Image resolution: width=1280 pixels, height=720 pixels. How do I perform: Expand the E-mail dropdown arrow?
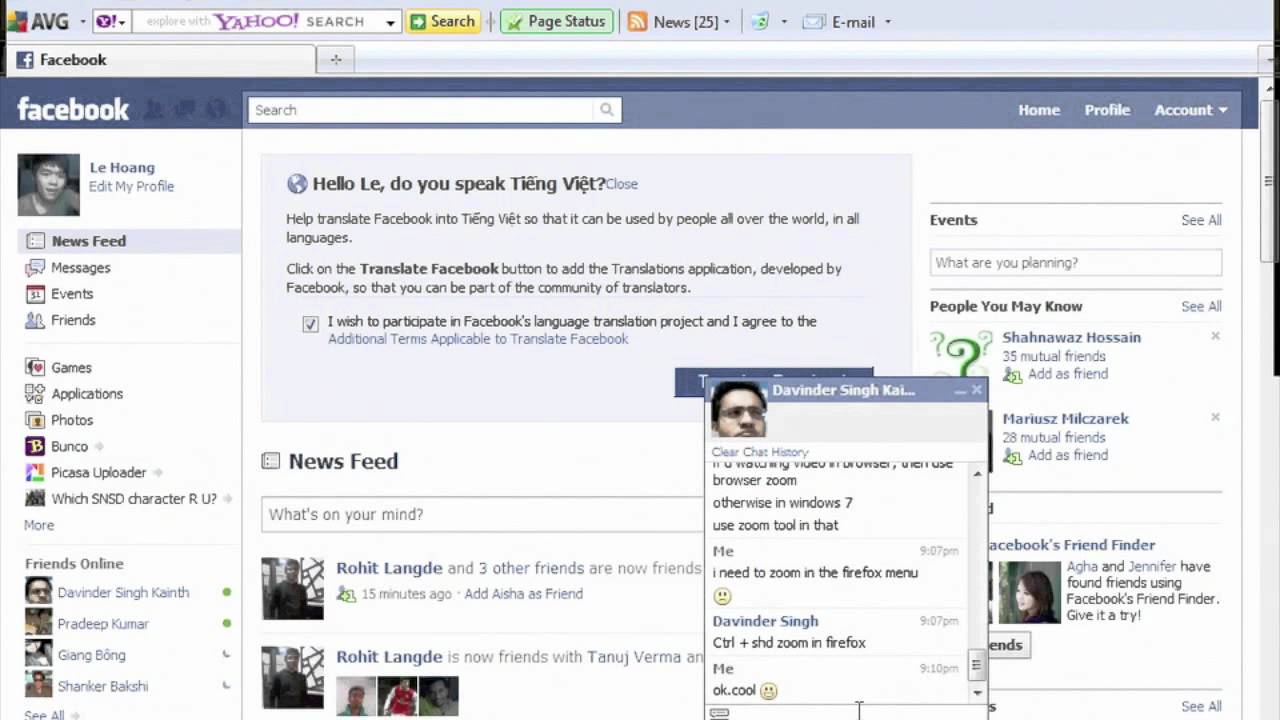(x=888, y=22)
